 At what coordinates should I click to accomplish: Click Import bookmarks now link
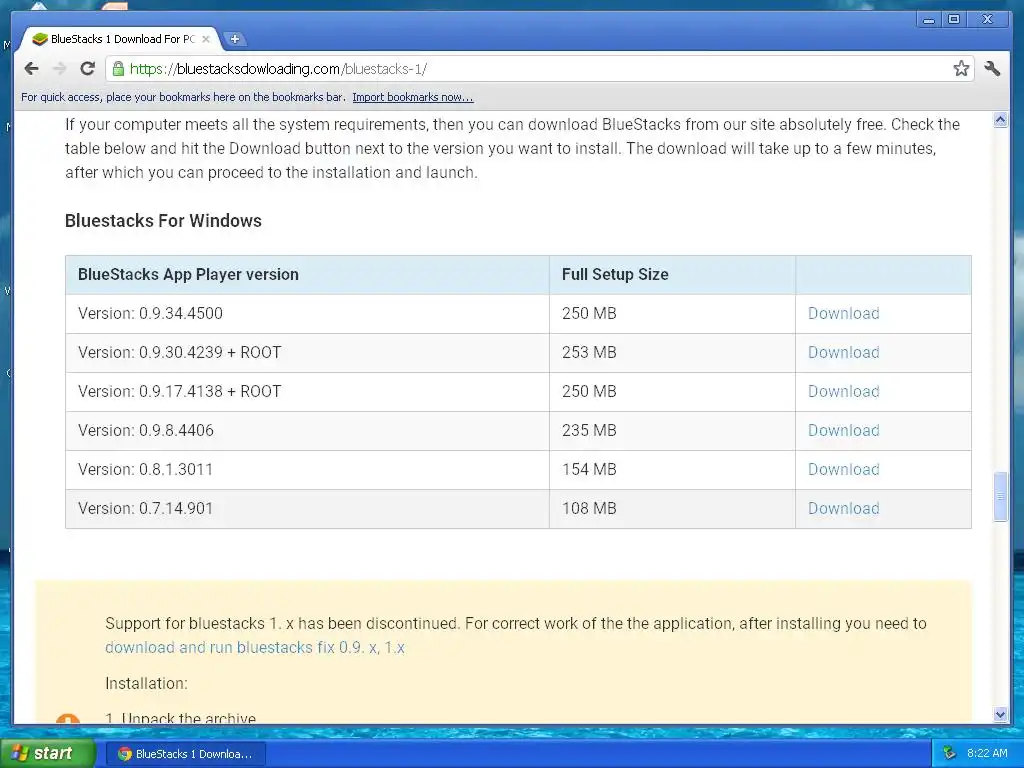[413, 97]
